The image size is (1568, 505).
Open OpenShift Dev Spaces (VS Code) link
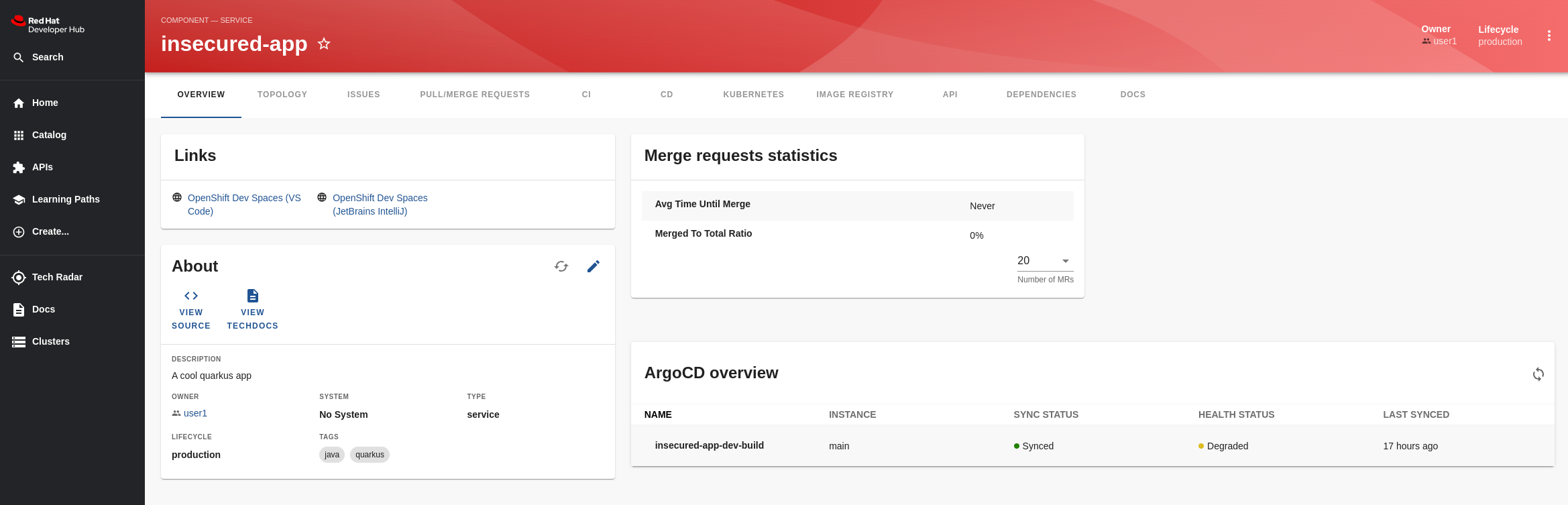tap(244, 205)
